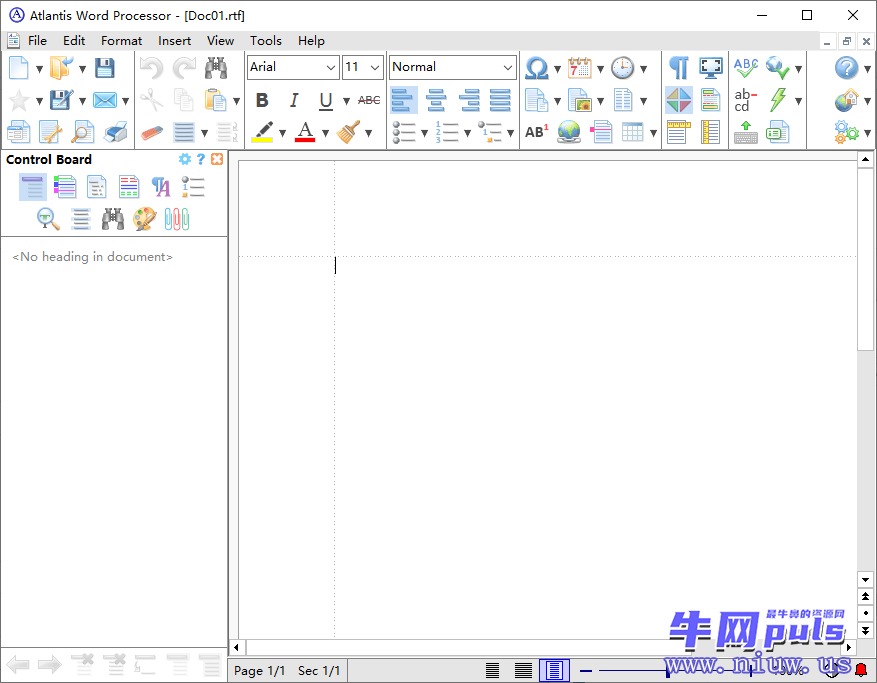Viewport: 877px width, 683px height.
Task: Click the Page 1/1 status bar indicator
Action: pyautogui.click(x=260, y=671)
